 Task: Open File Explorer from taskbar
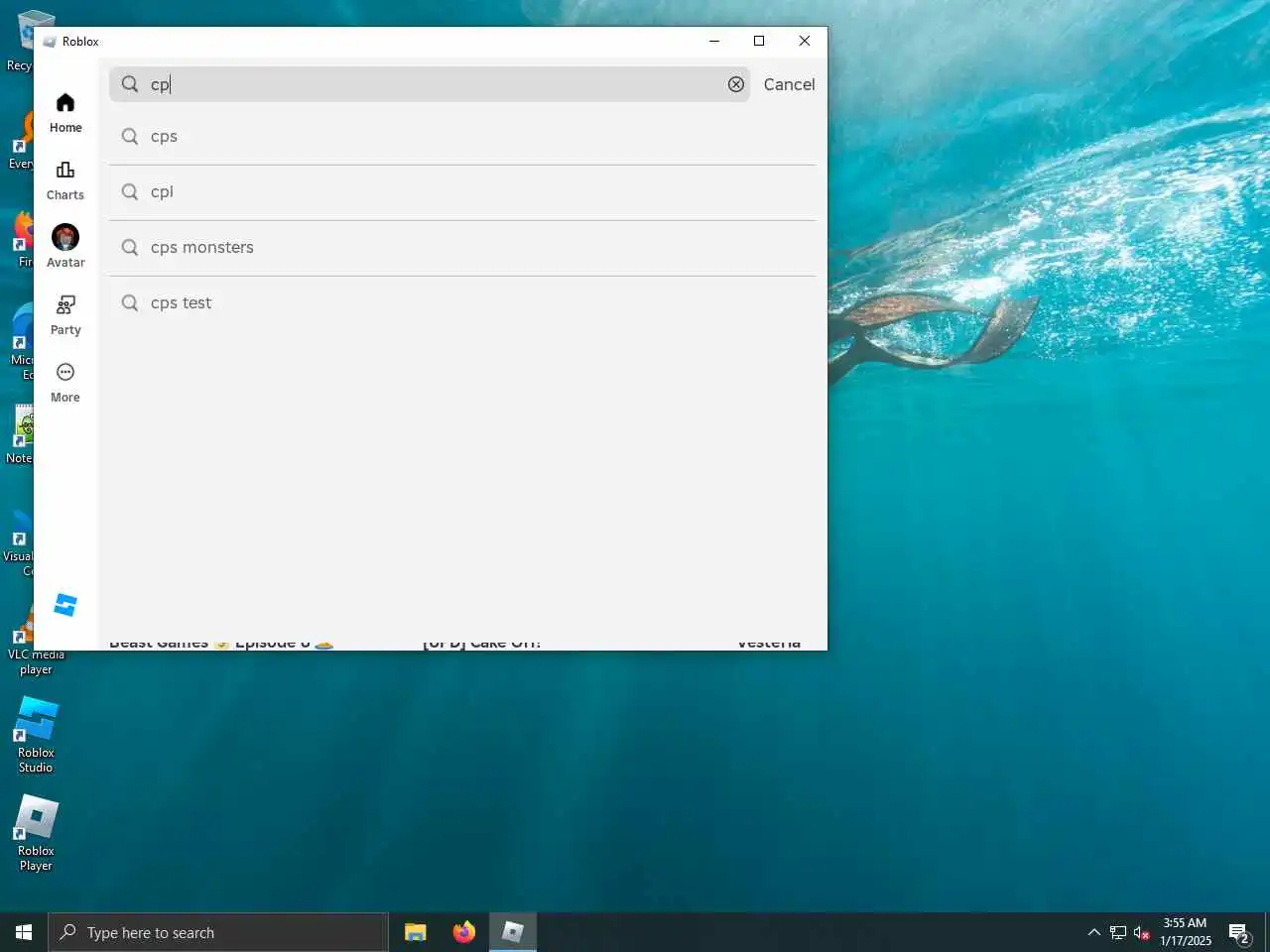point(416,932)
